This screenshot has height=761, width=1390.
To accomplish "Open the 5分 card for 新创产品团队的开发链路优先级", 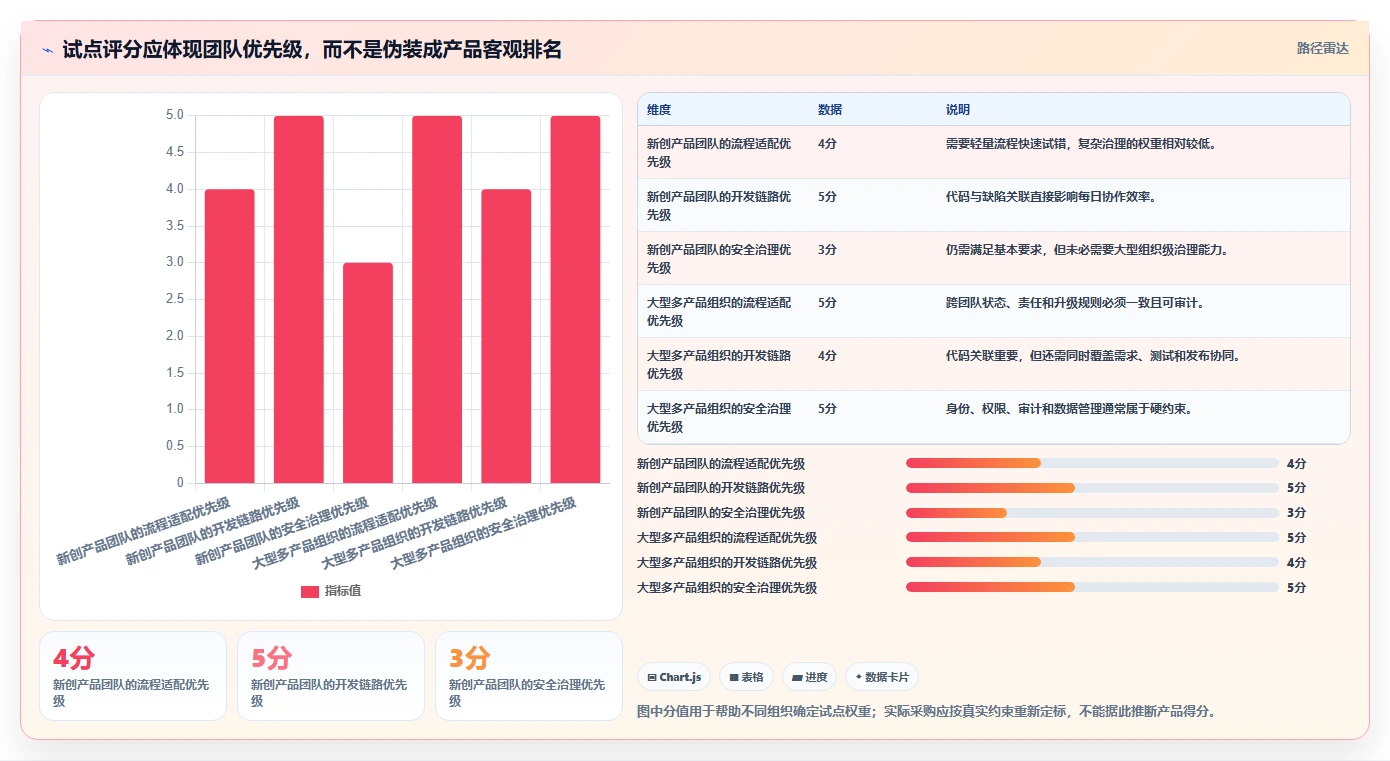I will 331,676.
